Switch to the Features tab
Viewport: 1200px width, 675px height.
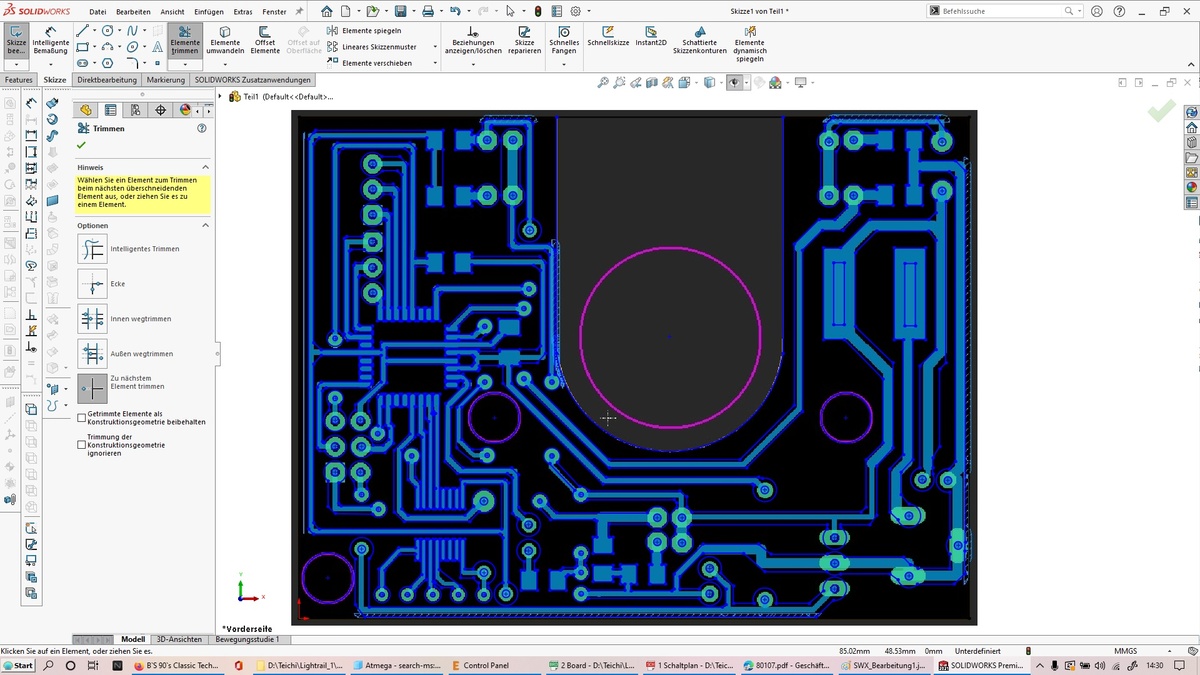click(x=19, y=80)
